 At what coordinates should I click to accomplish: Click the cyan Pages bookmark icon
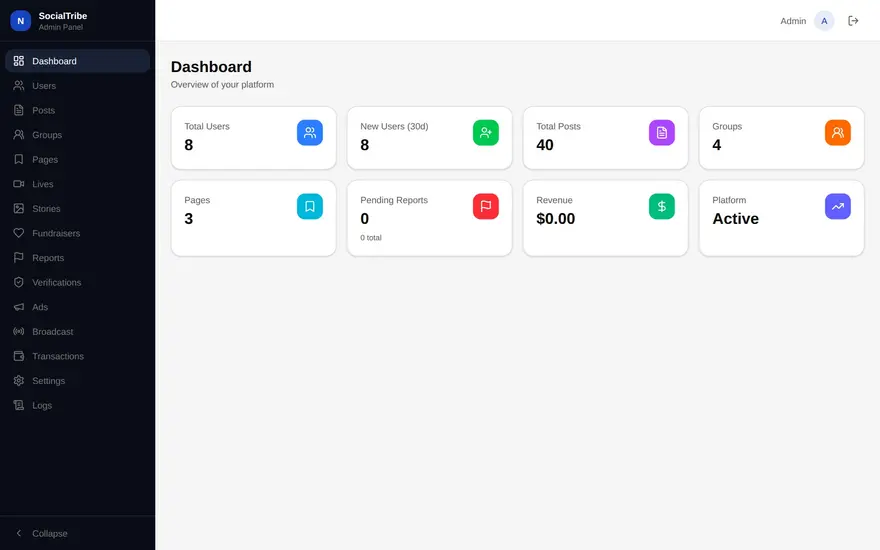310,206
